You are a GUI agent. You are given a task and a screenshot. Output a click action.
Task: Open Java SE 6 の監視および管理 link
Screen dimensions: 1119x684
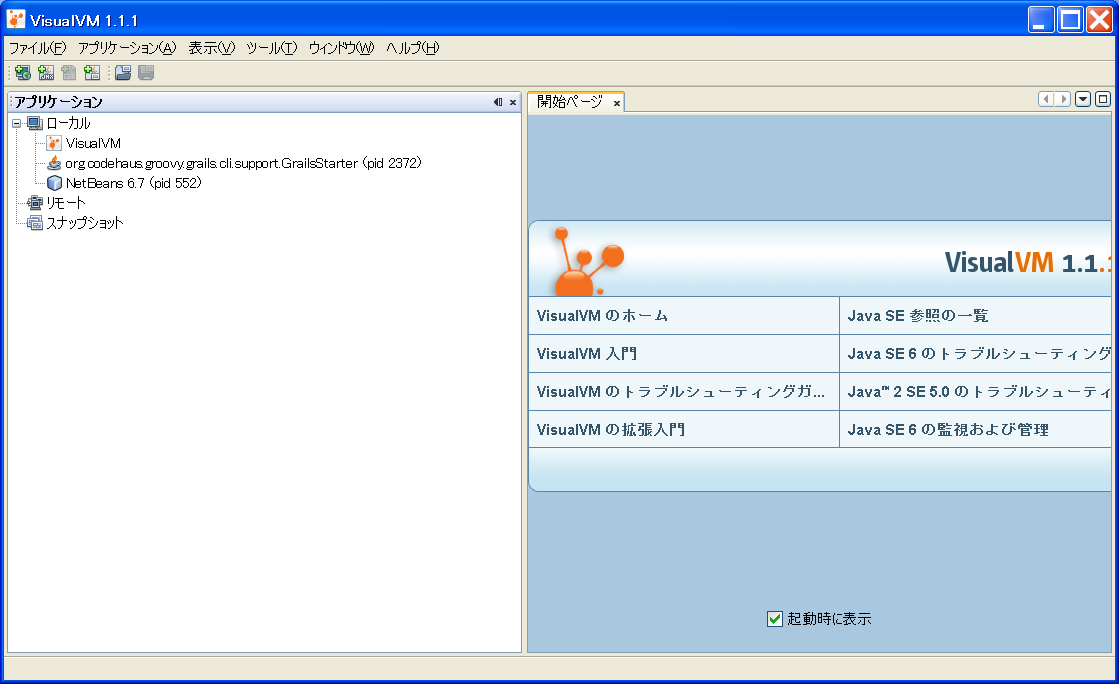[x=948, y=429]
